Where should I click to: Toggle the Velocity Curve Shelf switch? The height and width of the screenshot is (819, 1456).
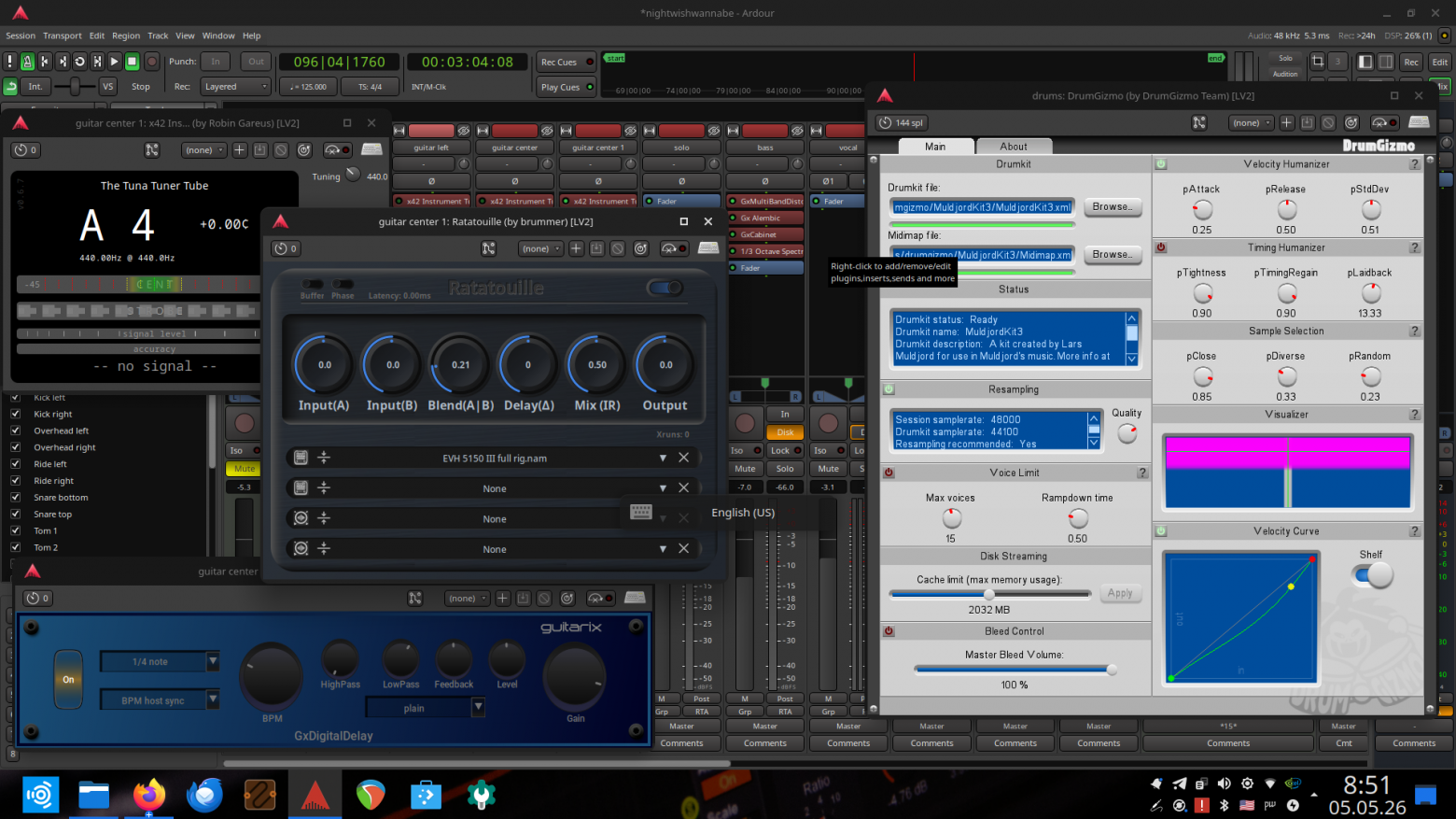click(x=1373, y=576)
